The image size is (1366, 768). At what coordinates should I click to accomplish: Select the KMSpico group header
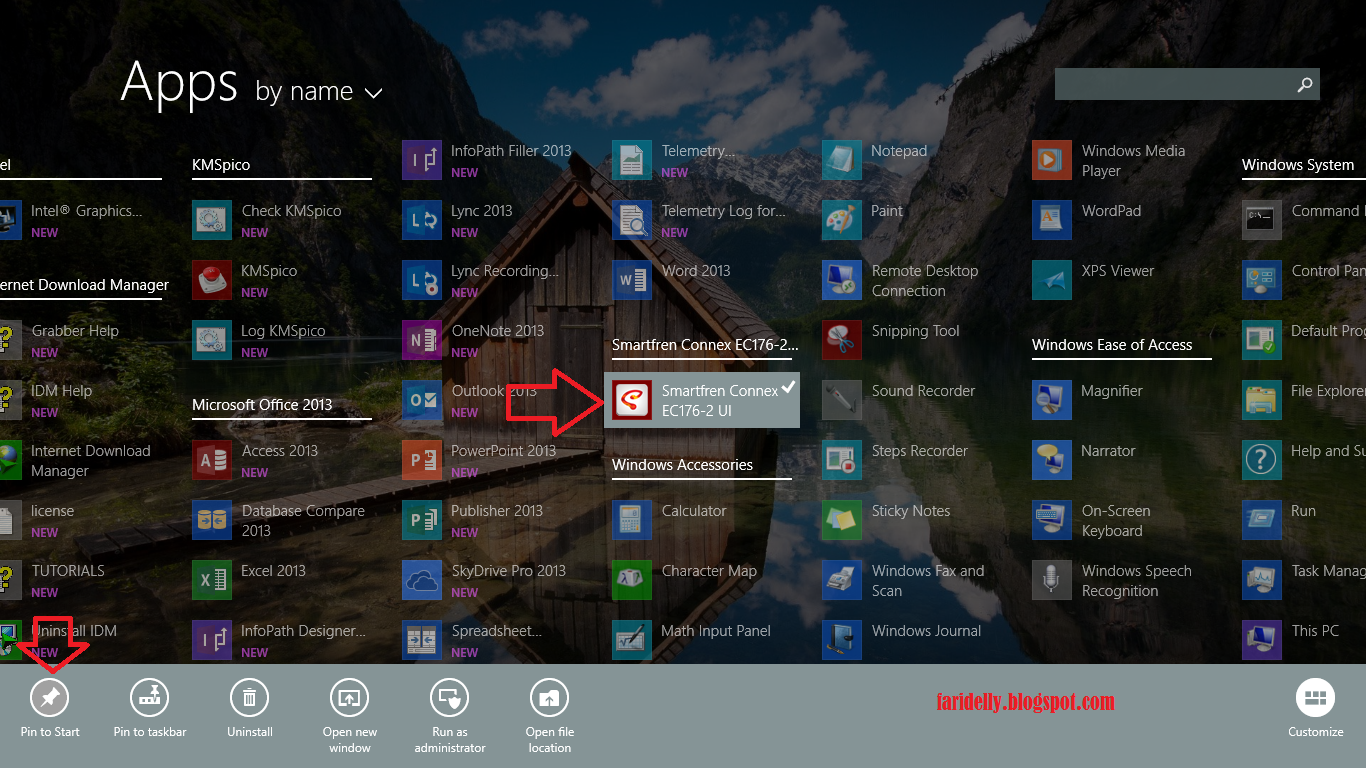click(221, 165)
